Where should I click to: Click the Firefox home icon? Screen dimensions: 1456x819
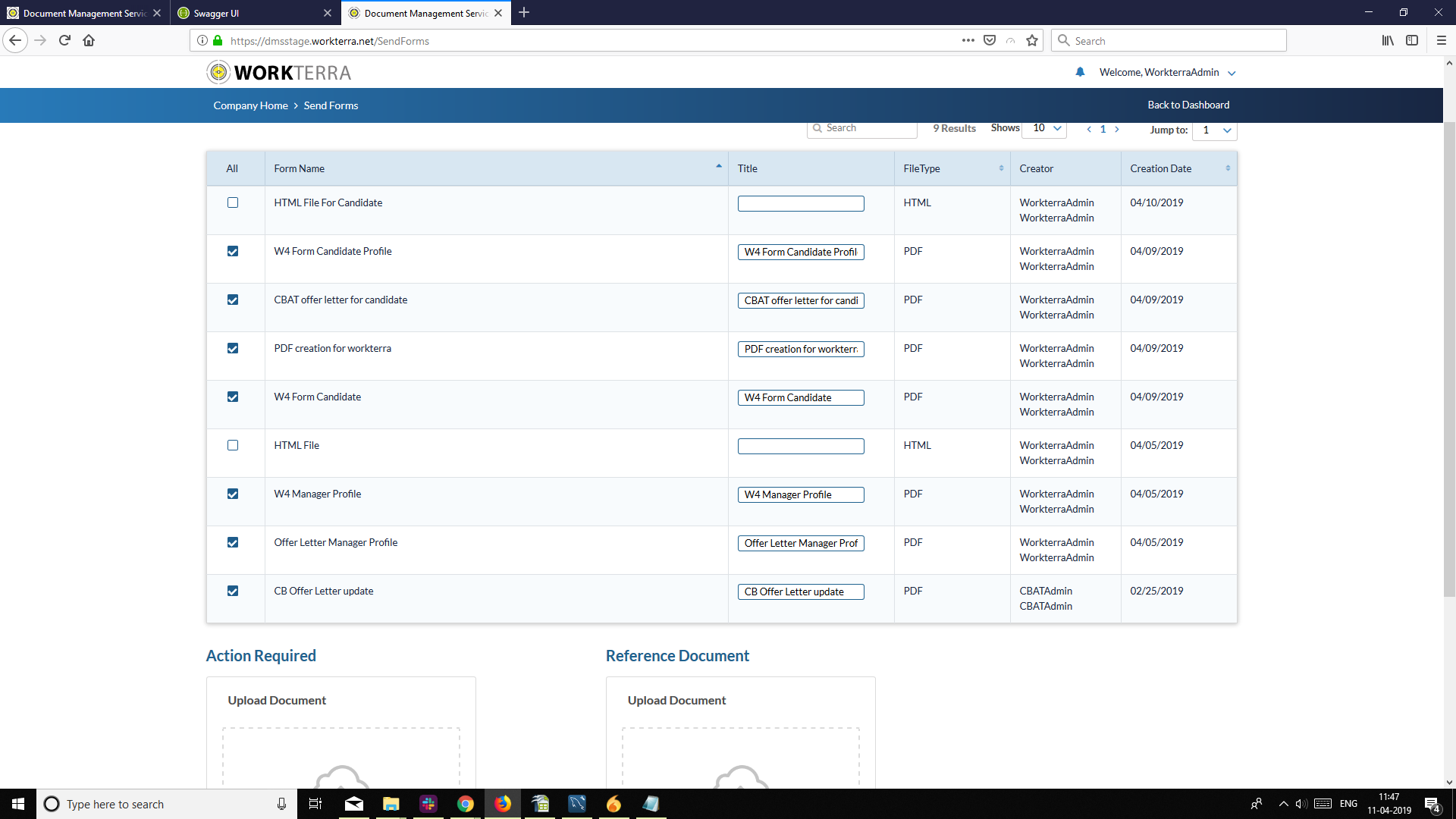pos(89,41)
